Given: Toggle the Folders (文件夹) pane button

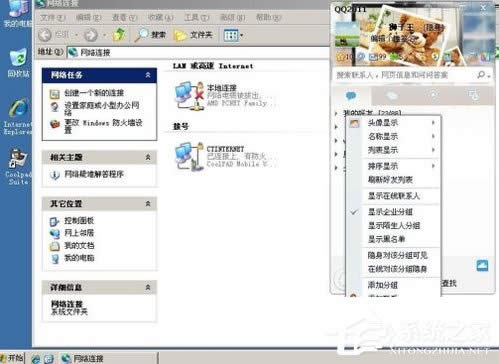Looking at the screenshot, I should 193,35.
